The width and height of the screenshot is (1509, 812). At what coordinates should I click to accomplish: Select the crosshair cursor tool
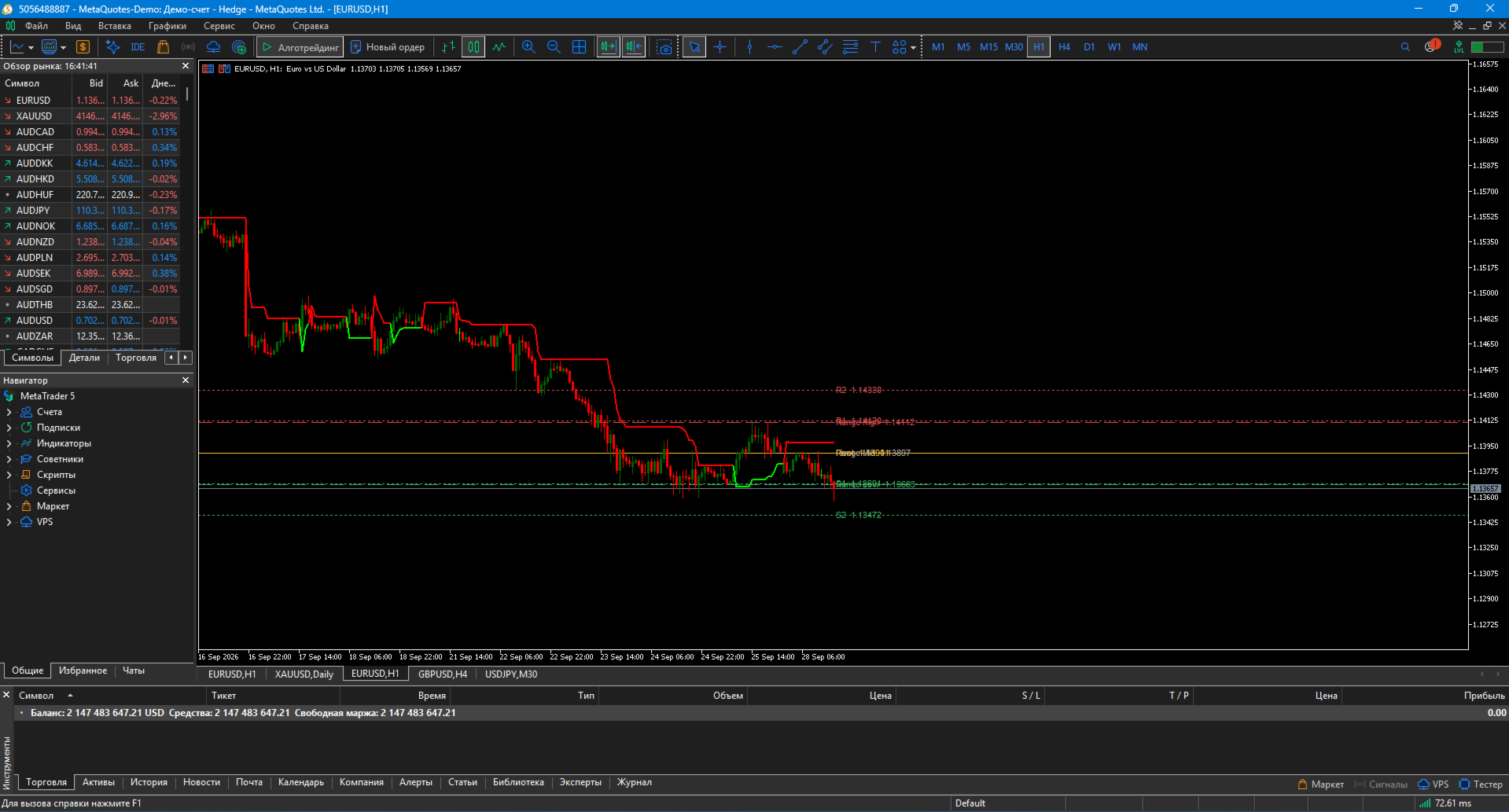pyautogui.click(x=720, y=47)
